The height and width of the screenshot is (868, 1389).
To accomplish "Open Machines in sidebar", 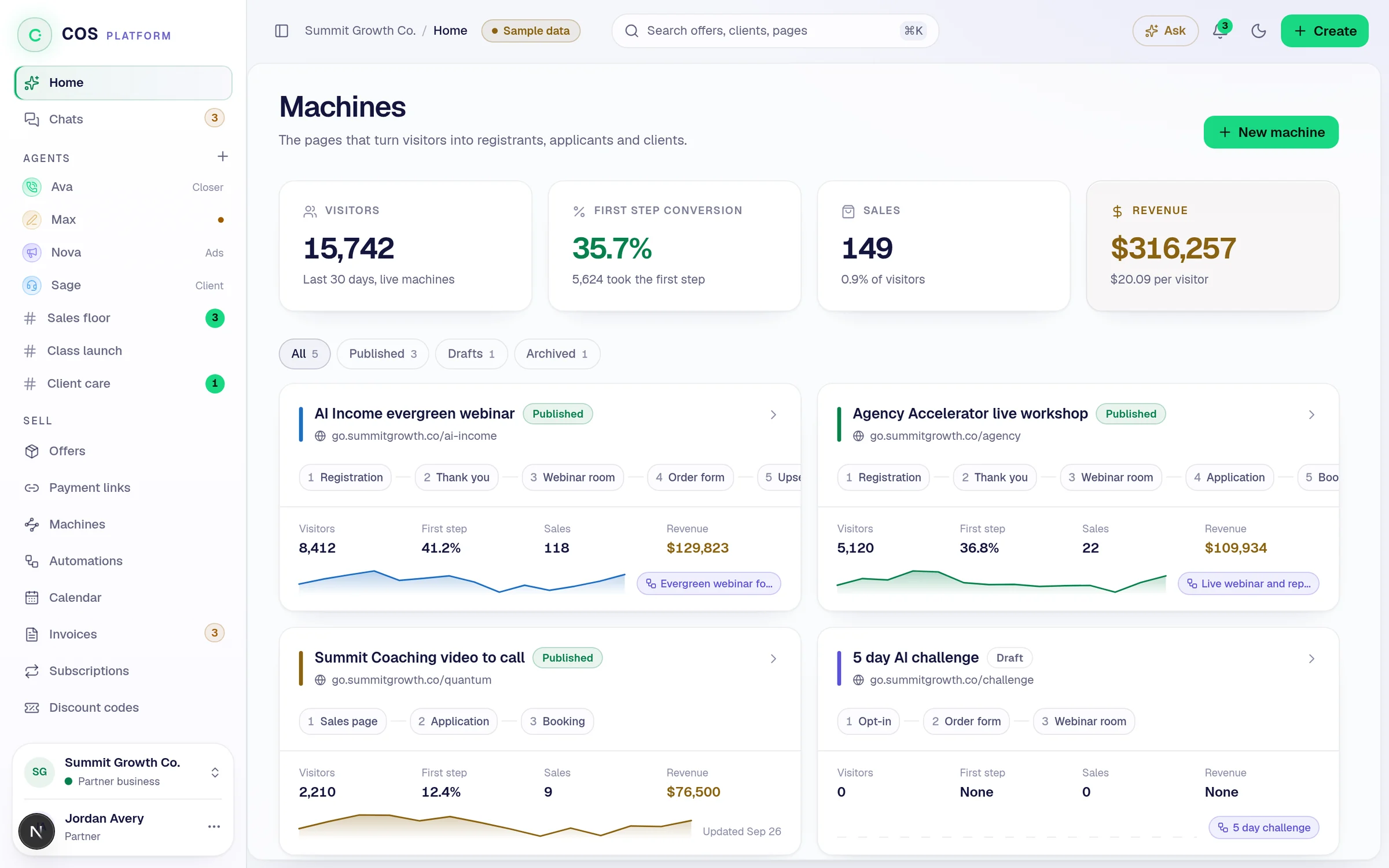I will 123,524.
